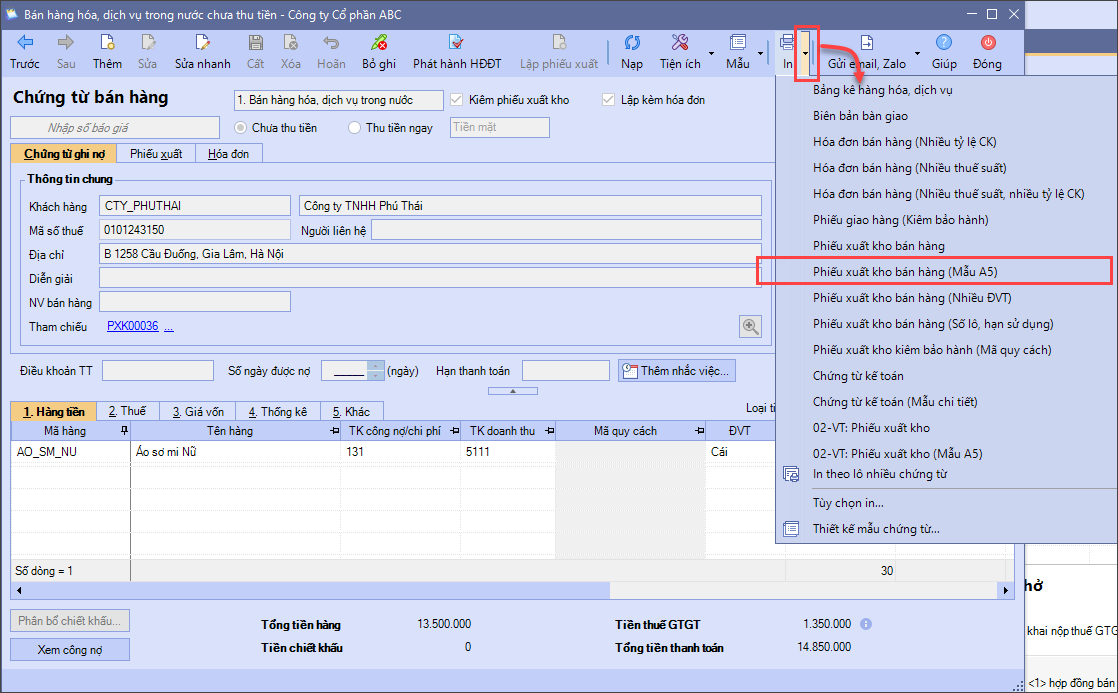Image resolution: width=1118 pixels, height=693 pixels.
Task: Choose Phiếu xuất kho bán hàng (Mẫu A5)
Action: tap(905, 272)
